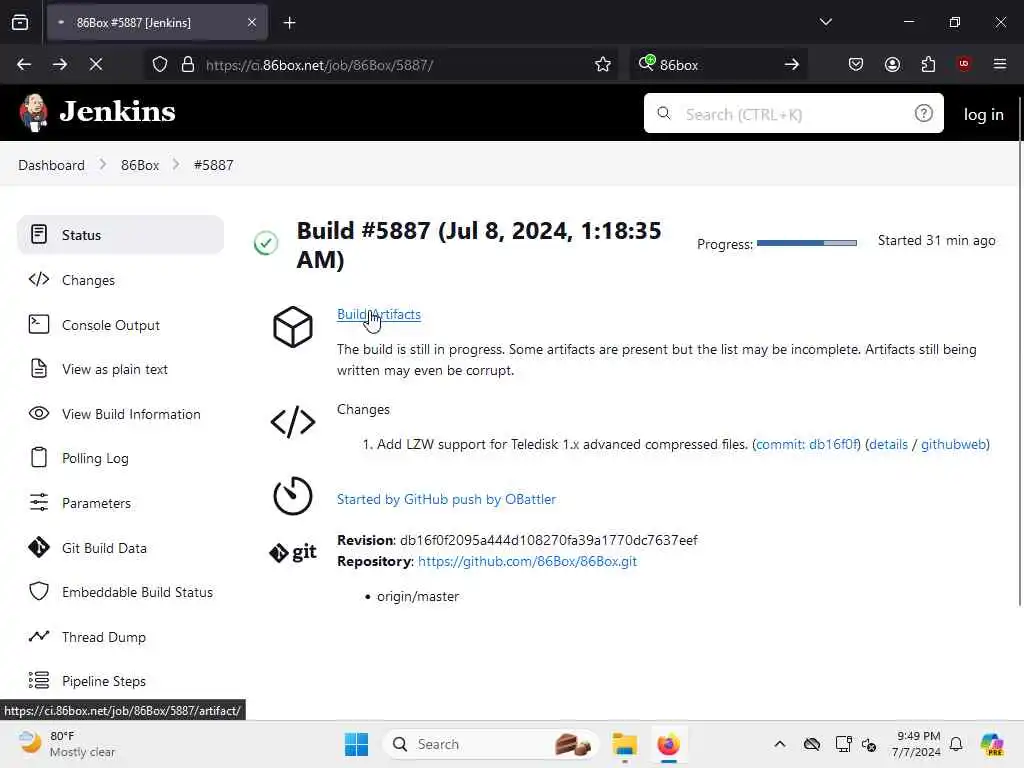Screen dimensions: 1024x768
Task: Click the Jenkins butler logo icon
Action: tap(33, 112)
